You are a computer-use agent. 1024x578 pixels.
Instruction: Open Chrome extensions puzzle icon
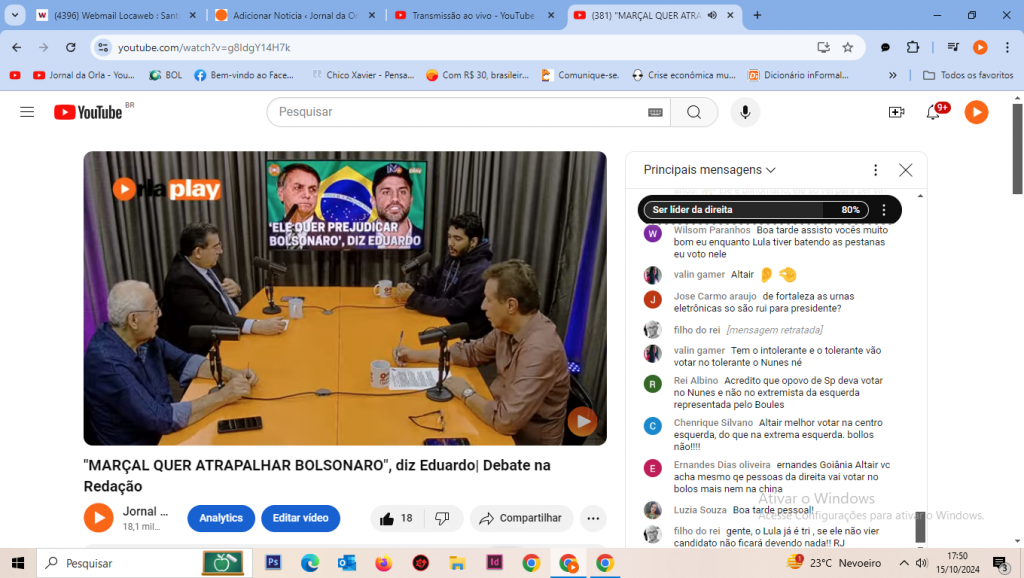[912, 47]
